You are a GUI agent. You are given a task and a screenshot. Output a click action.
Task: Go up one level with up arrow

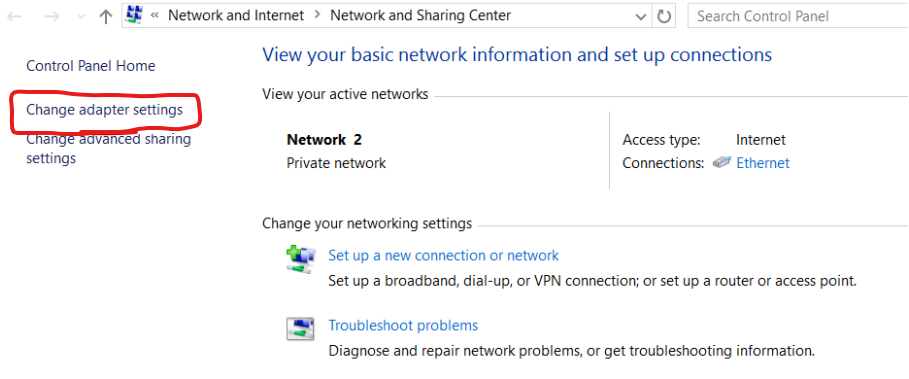(105, 17)
